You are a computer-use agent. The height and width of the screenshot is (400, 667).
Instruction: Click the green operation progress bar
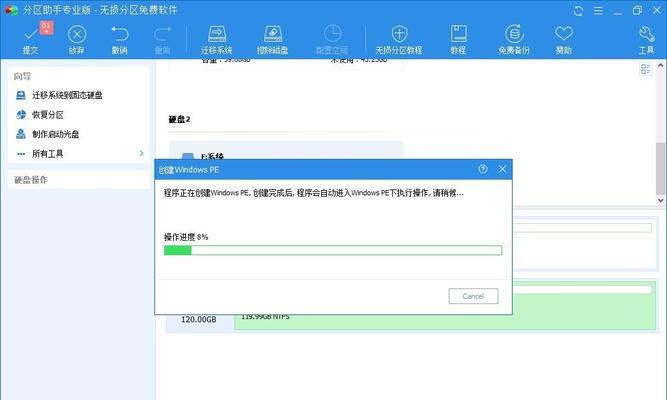click(x=333, y=250)
